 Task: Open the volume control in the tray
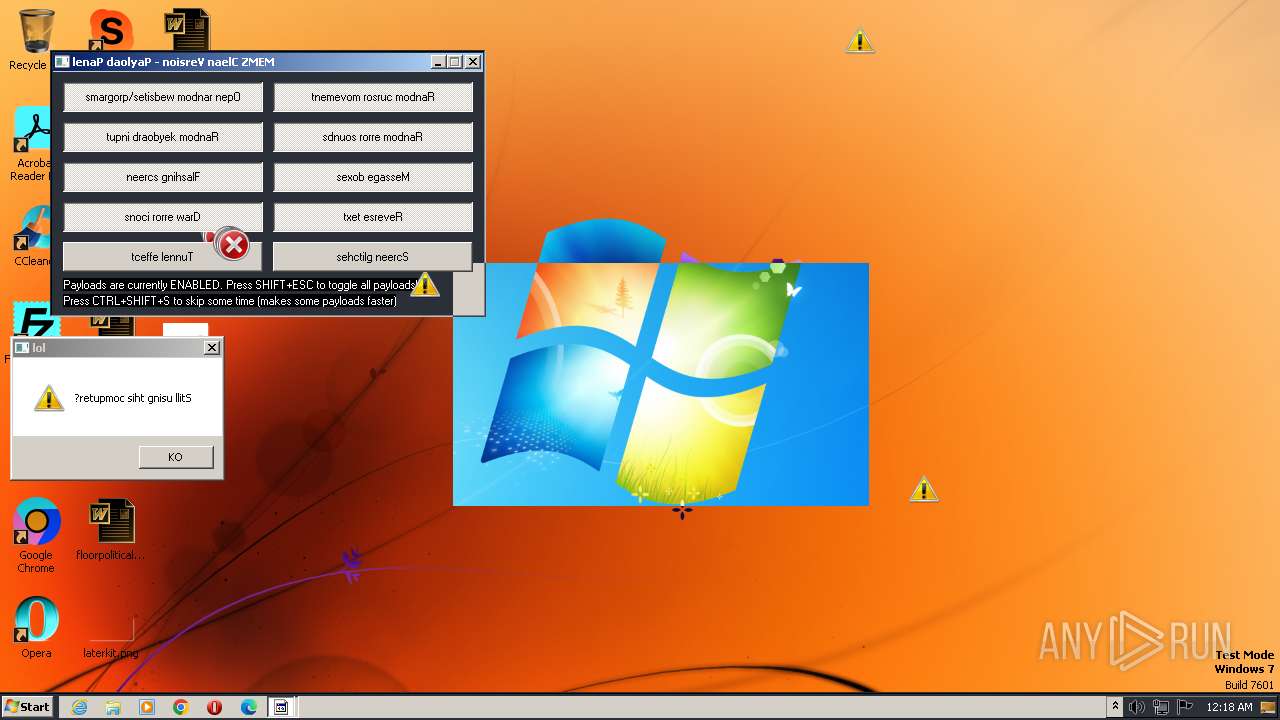pyautogui.click(x=1137, y=707)
